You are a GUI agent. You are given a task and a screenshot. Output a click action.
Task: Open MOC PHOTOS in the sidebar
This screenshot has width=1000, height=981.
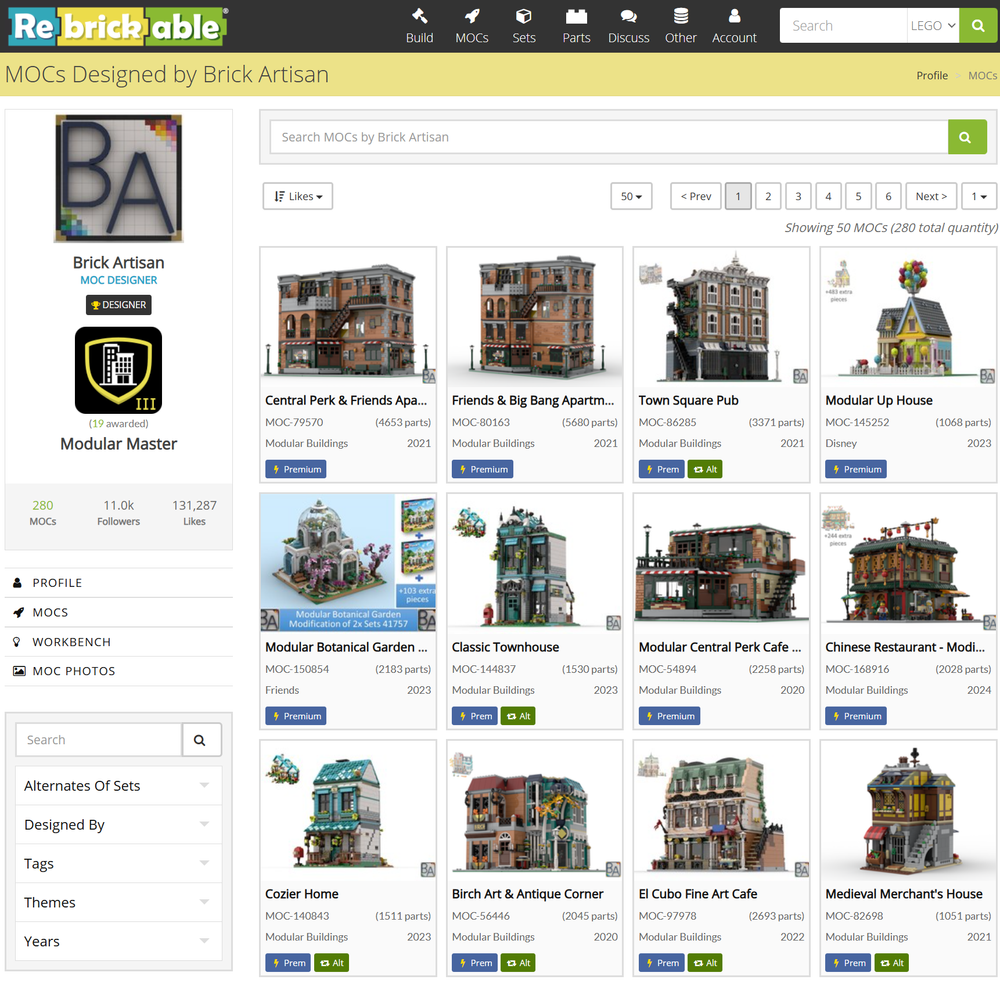[119, 671]
